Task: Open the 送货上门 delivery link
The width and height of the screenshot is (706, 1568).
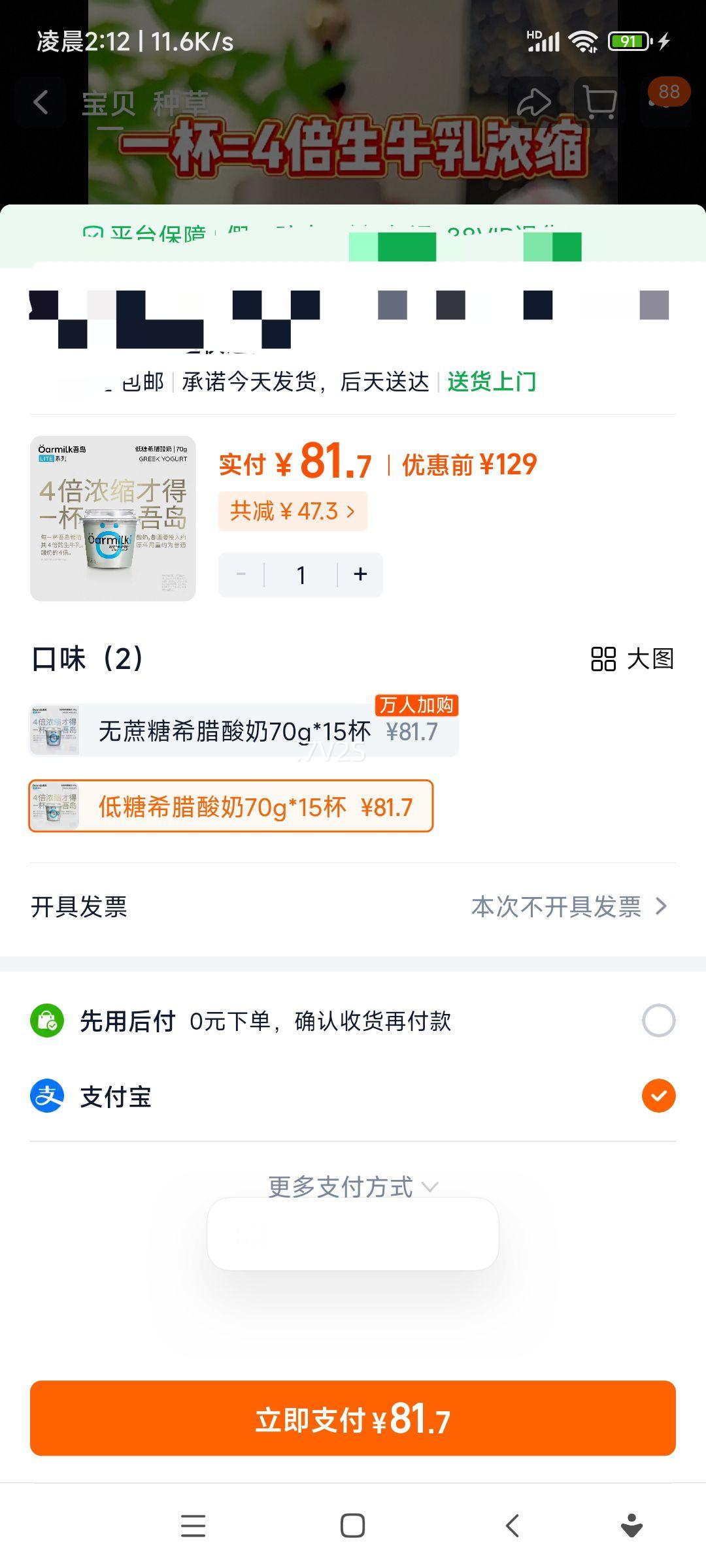Action: [x=490, y=382]
